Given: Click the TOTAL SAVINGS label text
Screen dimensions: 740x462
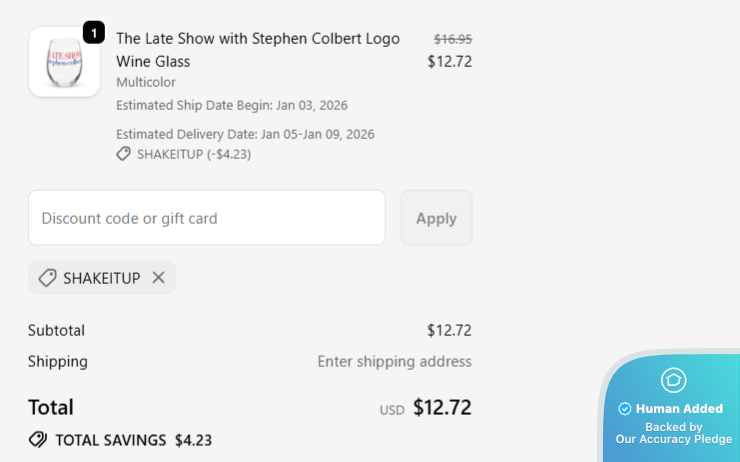Looking at the screenshot, I should tap(110, 440).
